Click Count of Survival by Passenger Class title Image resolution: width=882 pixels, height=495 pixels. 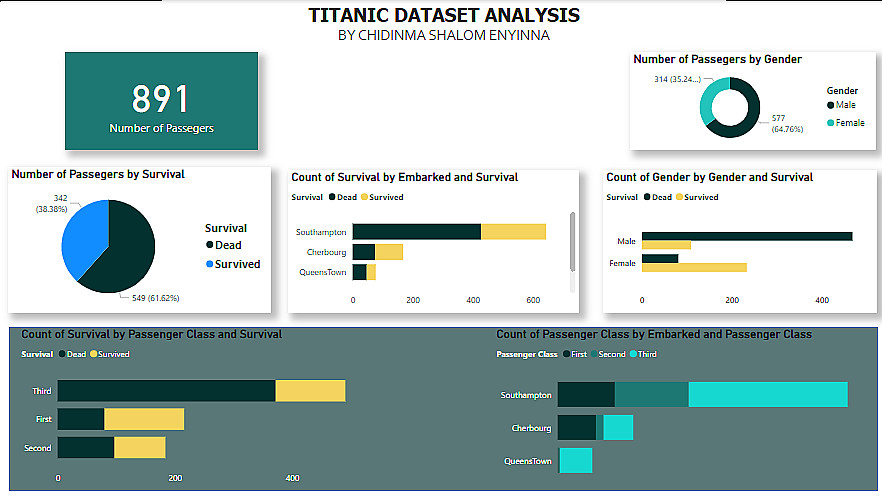click(x=151, y=334)
